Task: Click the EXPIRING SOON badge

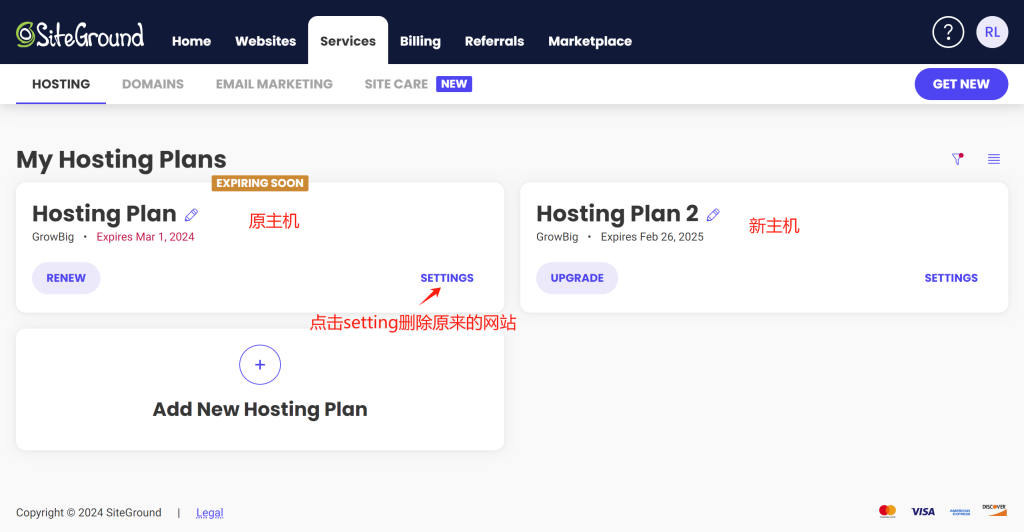Action: click(260, 183)
